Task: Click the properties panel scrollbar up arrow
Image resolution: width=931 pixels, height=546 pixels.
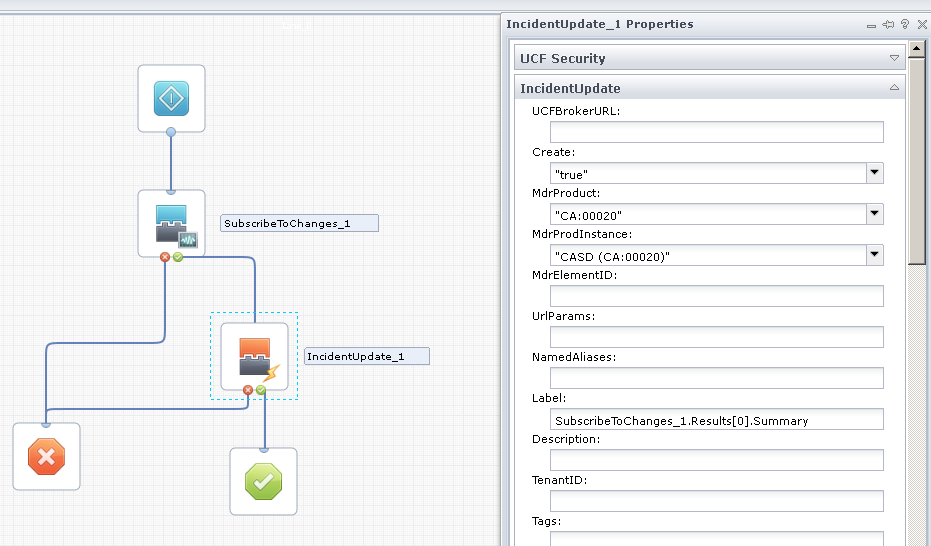Action: click(917, 48)
